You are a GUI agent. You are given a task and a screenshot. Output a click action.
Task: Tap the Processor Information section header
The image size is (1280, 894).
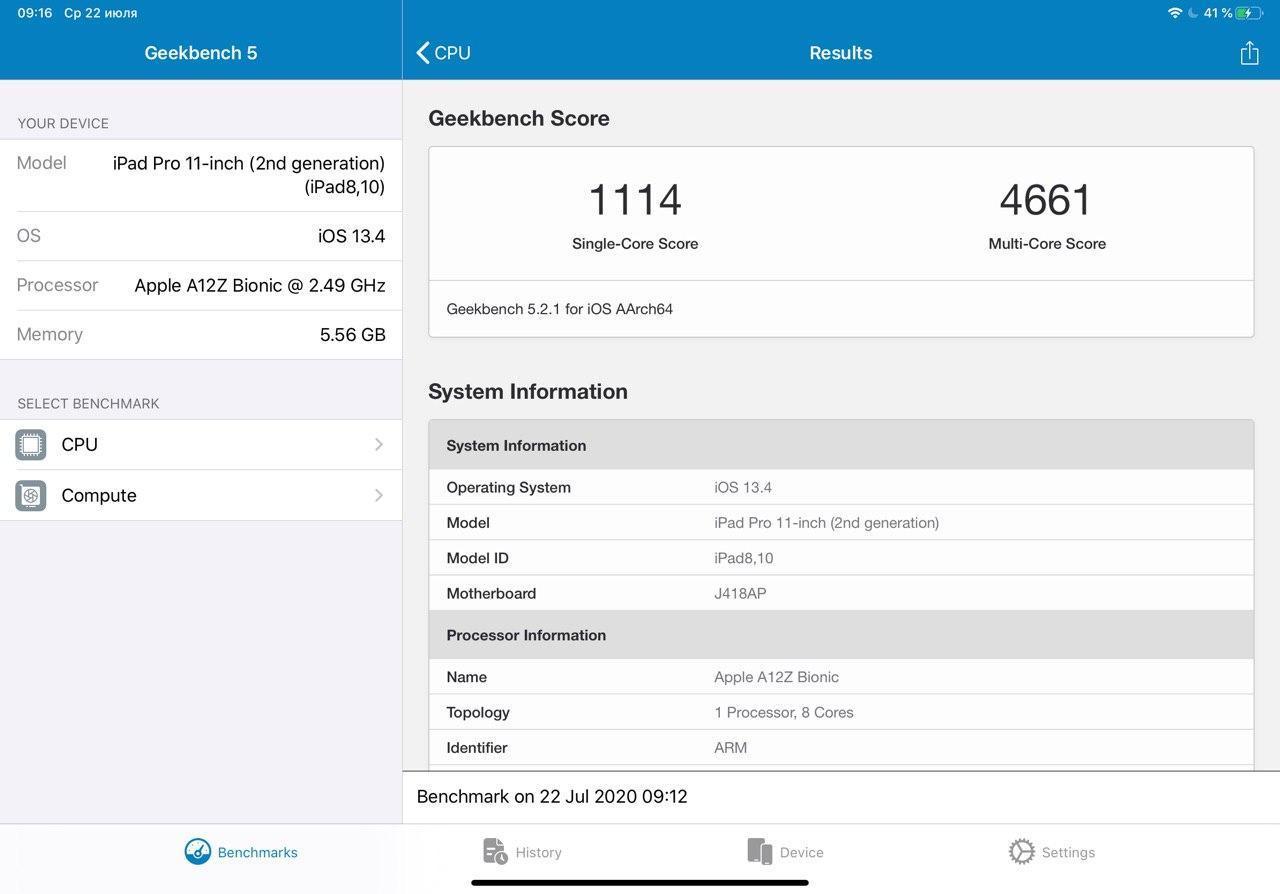pyautogui.click(x=841, y=635)
